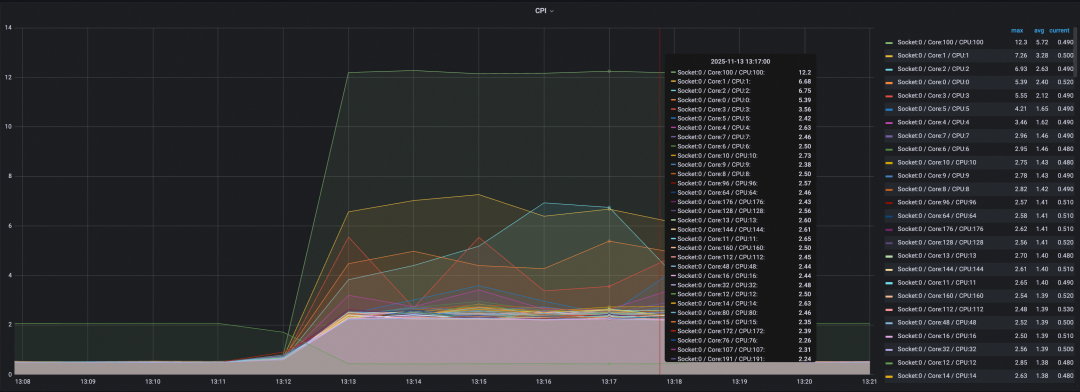
Task: Sort legend by avg column header
Action: click(1039, 30)
